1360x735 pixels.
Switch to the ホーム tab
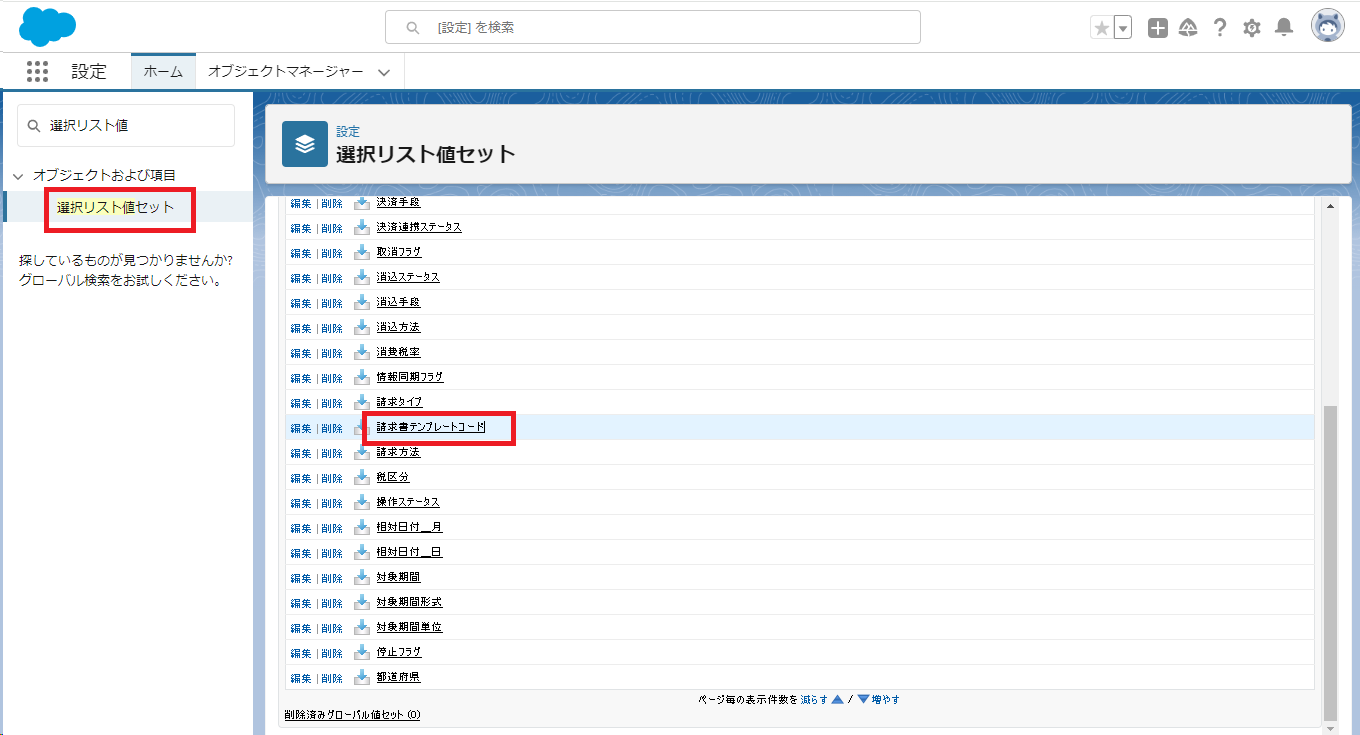(163, 72)
